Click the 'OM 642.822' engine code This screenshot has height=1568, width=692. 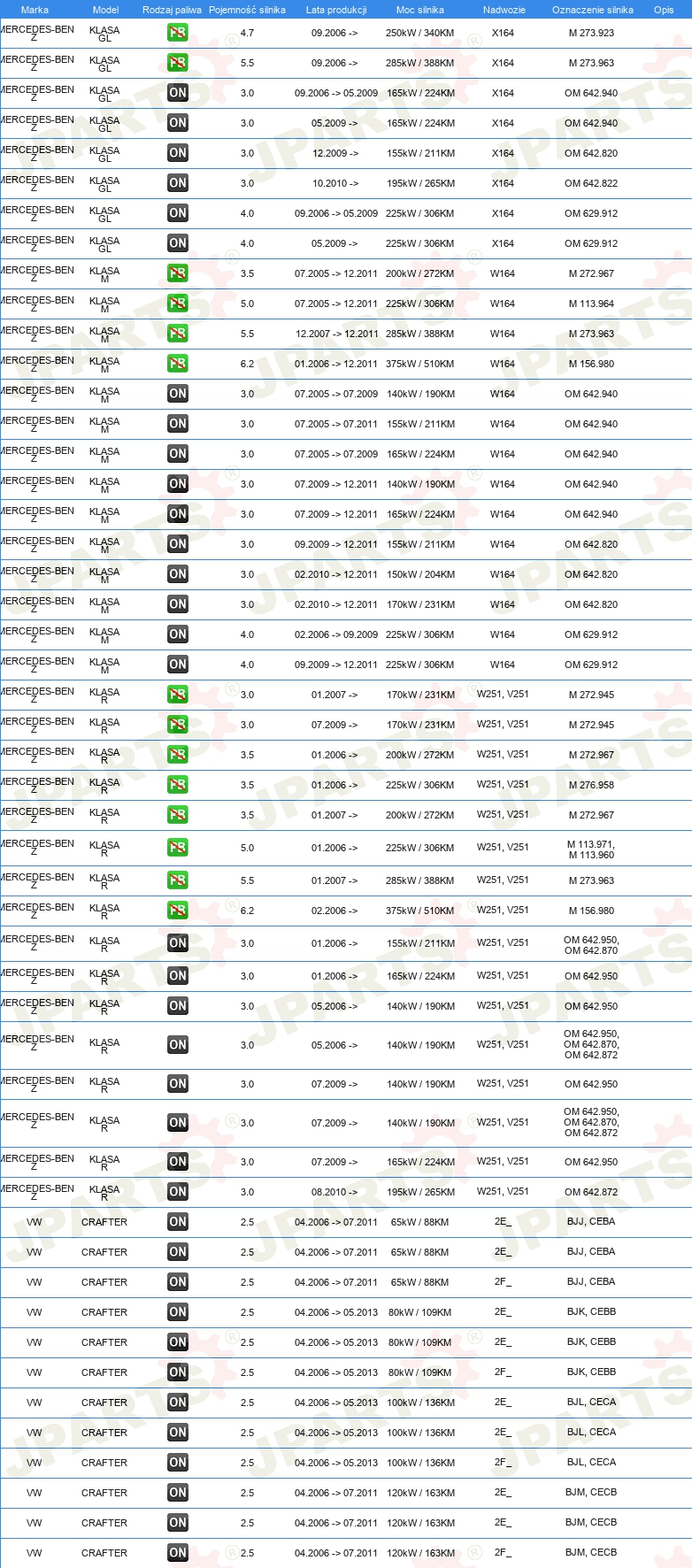tap(592, 183)
